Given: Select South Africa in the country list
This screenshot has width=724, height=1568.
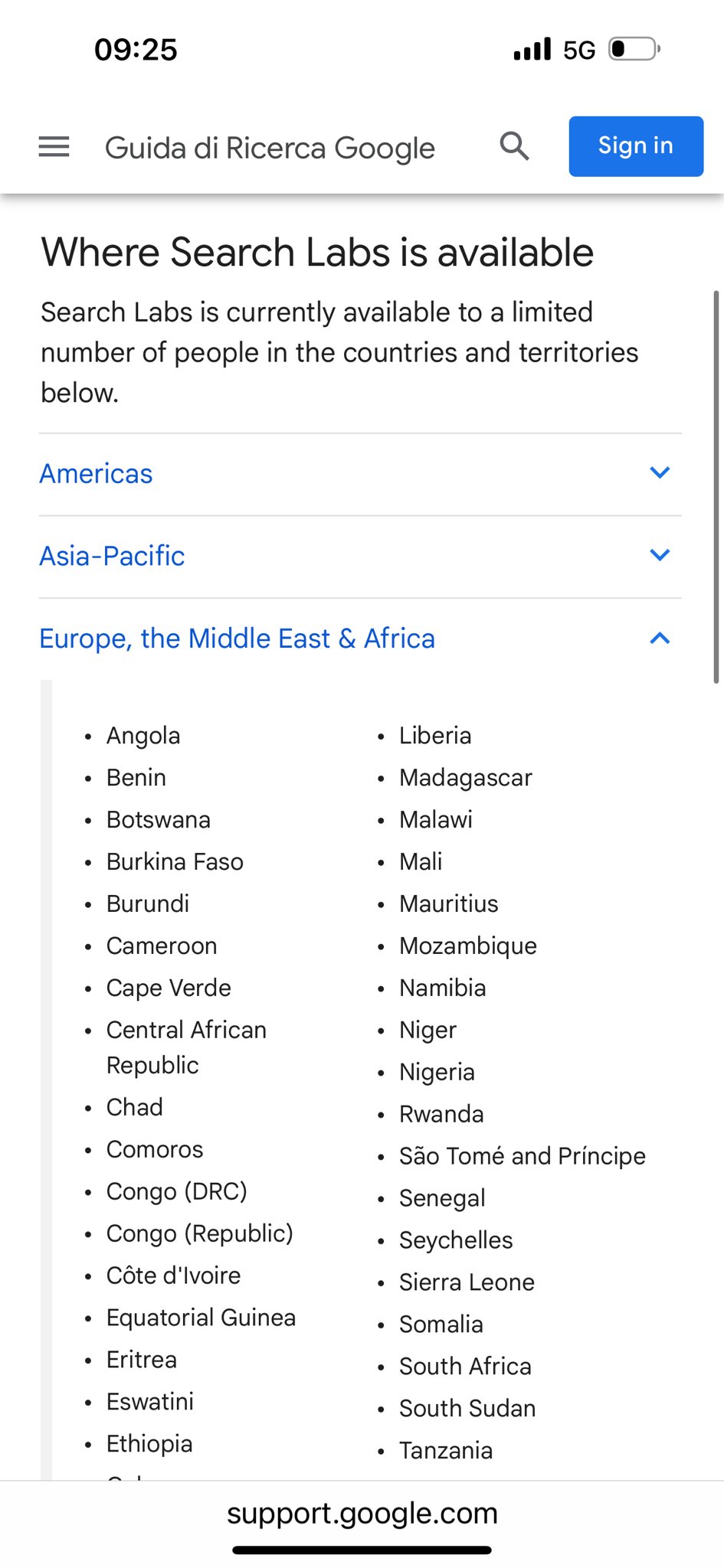Looking at the screenshot, I should pyautogui.click(x=465, y=1367).
